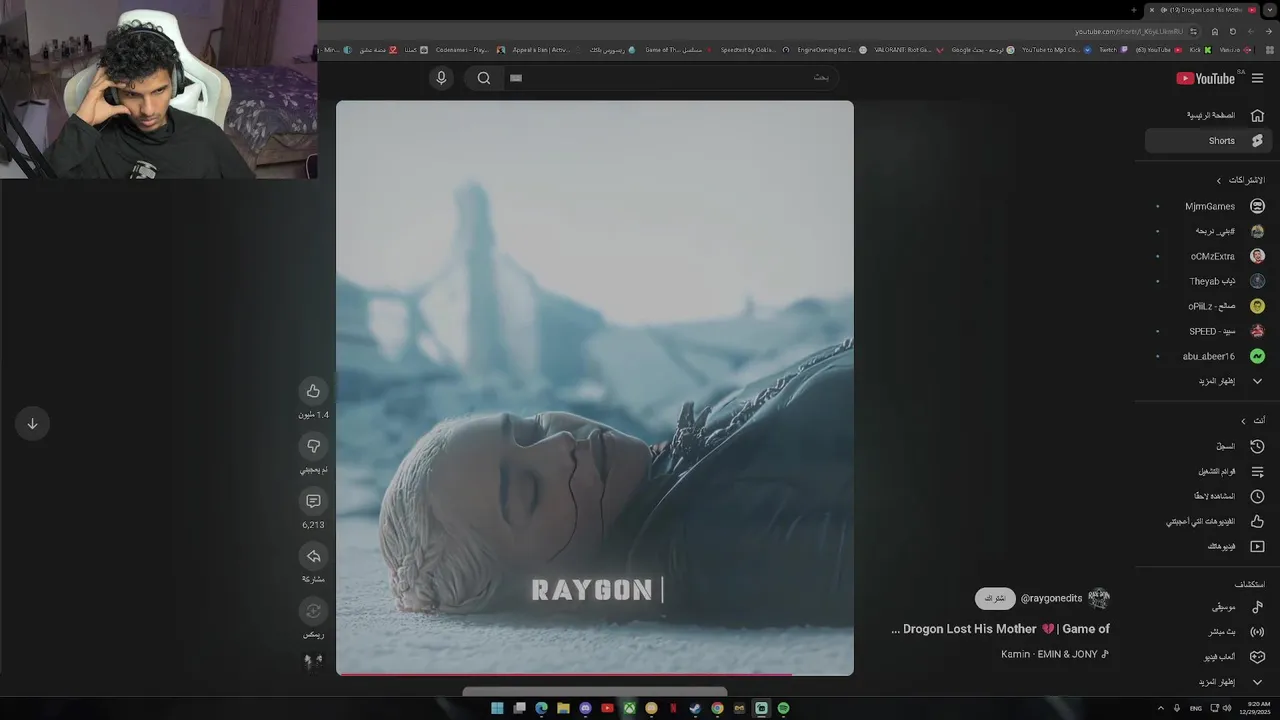Open comments showing 6,213
Image resolution: width=1280 pixels, height=720 pixels.
pos(313,500)
